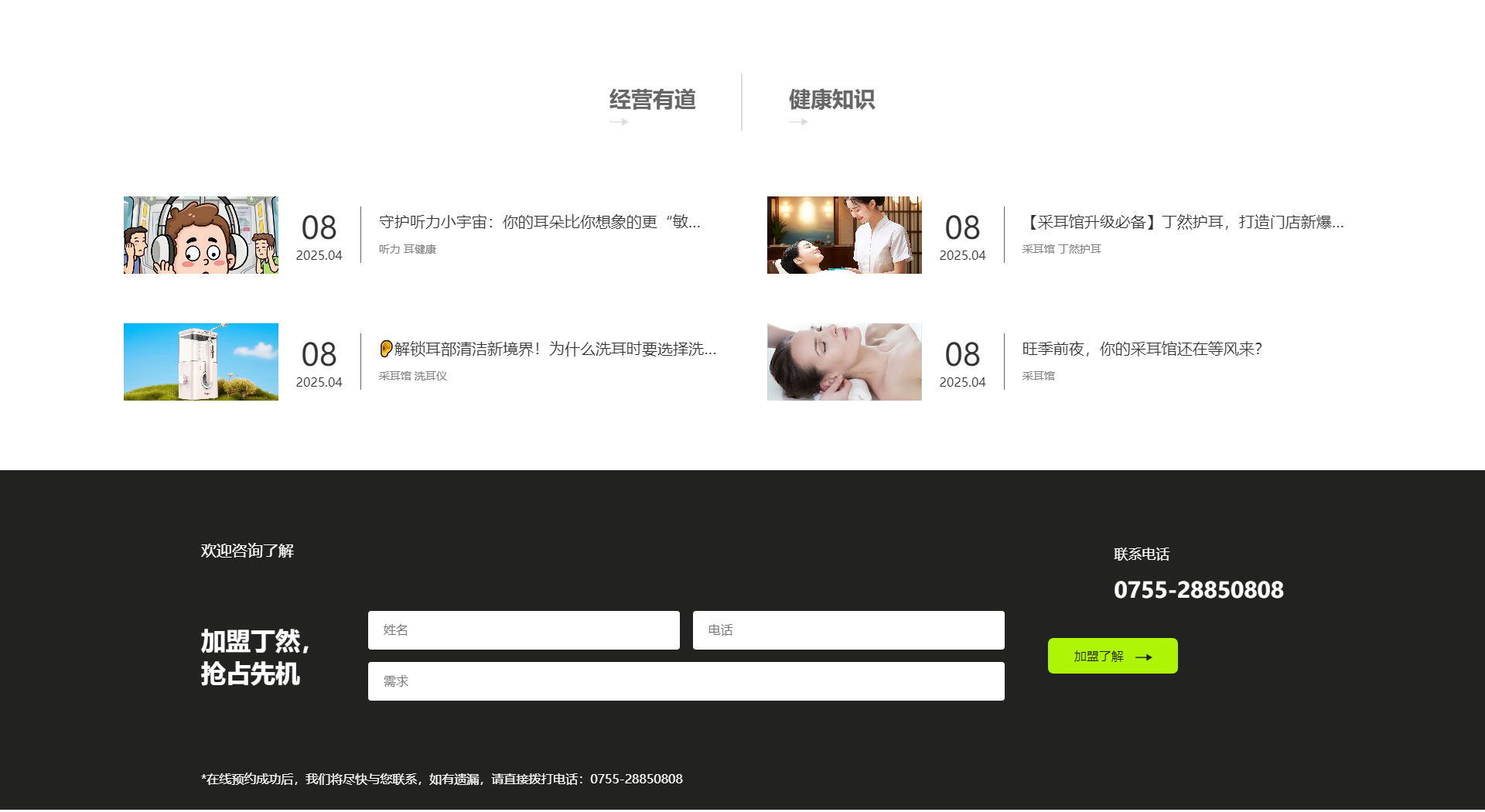Image resolution: width=1485 pixels, height=812 pixels.
Task: Click the 采耳馆 丁然护耳 tag text
Action: 1061,249
